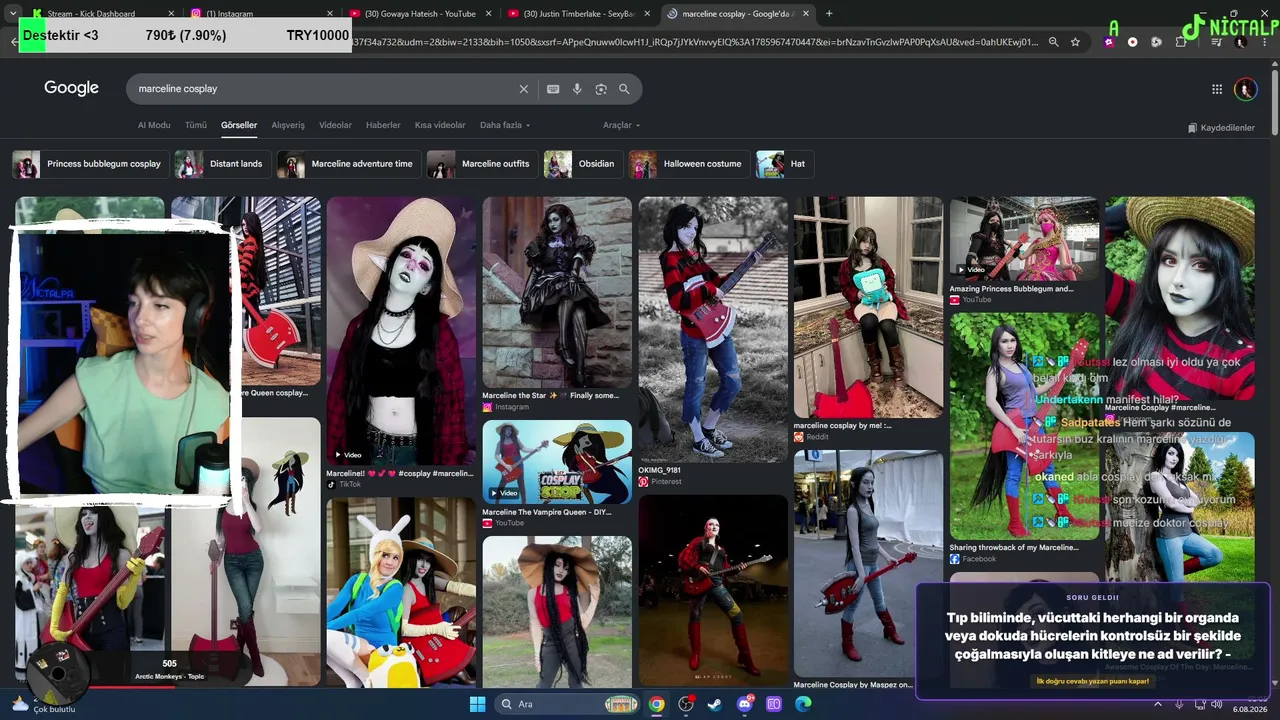Open the Sharing throwback Facebook image
The width and height of the screenshot is (1280, 720).
click(x=1024, y=427)
